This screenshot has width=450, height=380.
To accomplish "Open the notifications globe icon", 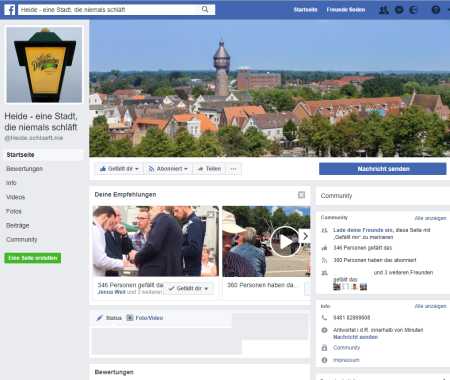I will [413, 10].
